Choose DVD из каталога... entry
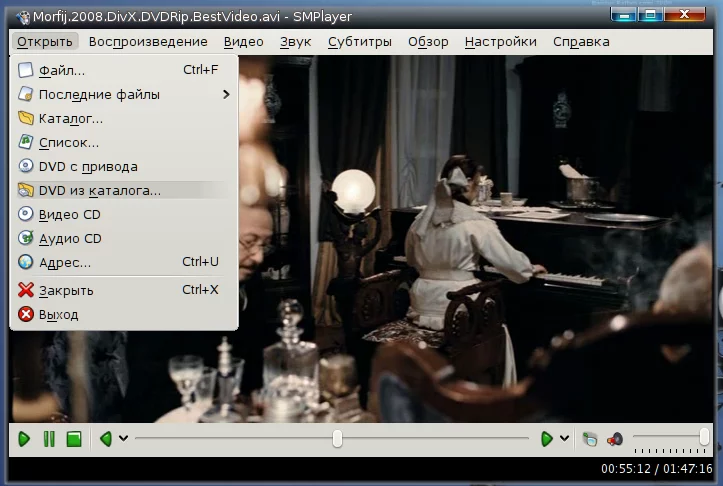The height and width of the screenshot is (486, 723). pos(124,190)
